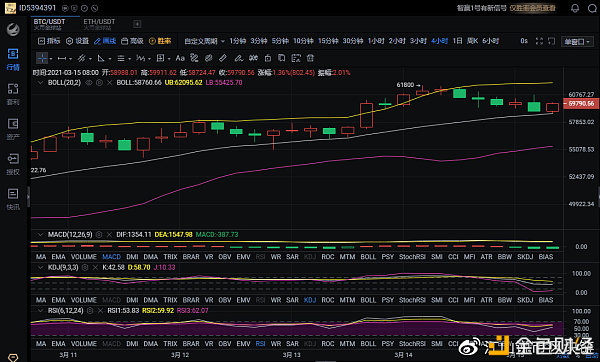Screen dimensions: 600x362
Task: Open MACD indicator settings gear
Action: tap(99, 235)
